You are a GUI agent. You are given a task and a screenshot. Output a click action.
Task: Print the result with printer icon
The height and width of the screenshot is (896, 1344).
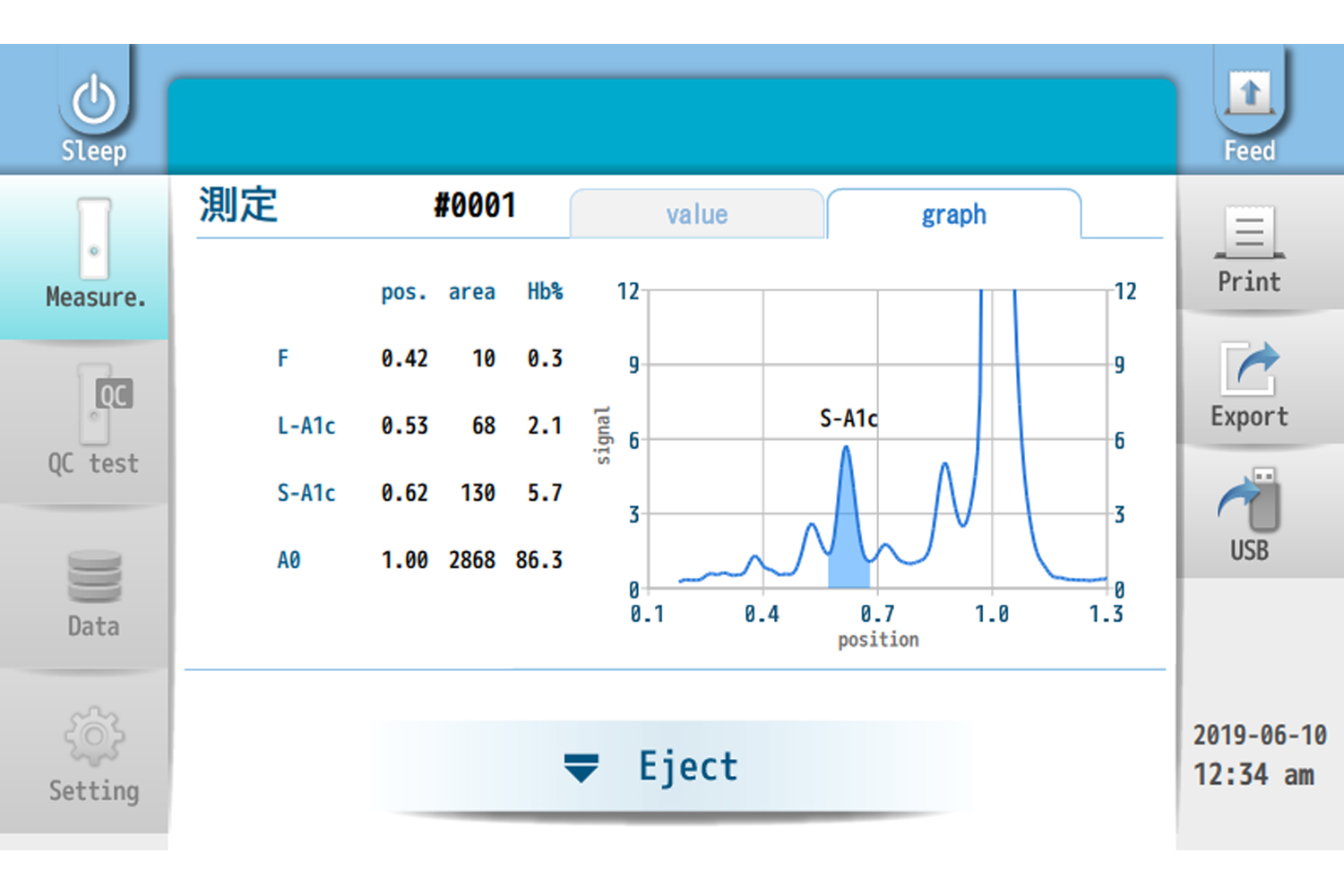pos(1249,235)
